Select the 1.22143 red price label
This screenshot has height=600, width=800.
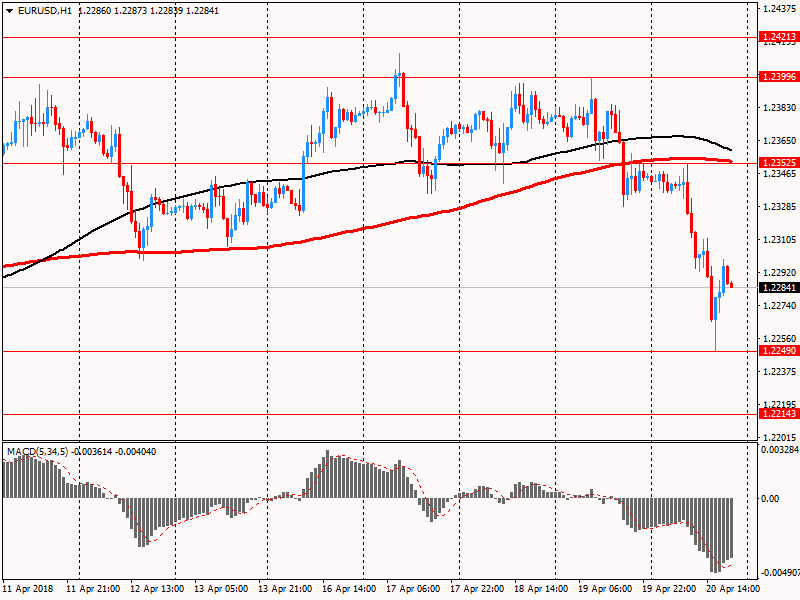coord(779,414)
